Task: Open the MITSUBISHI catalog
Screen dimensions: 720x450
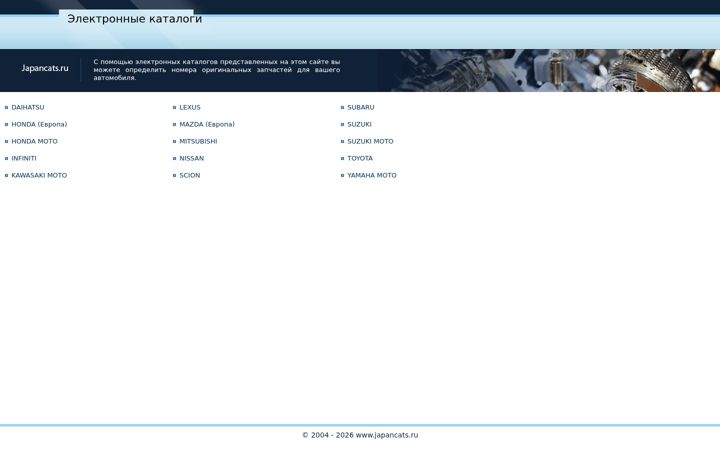Action: [x=198, y=141]
